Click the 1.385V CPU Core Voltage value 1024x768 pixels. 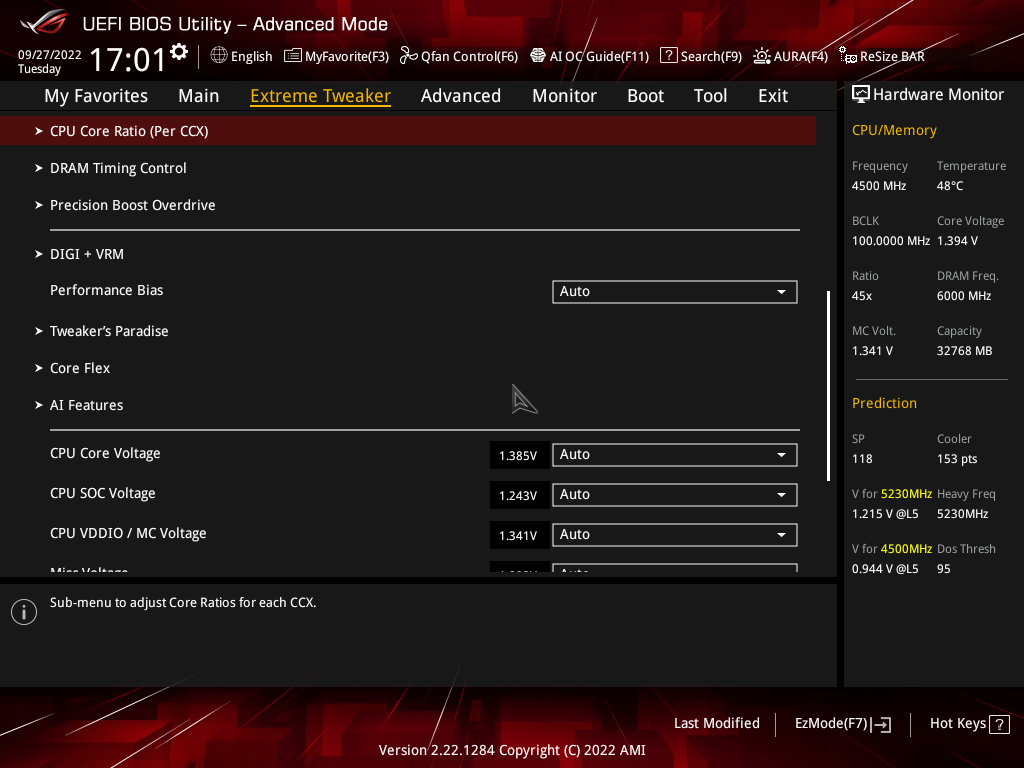click(x=519, y=455)
